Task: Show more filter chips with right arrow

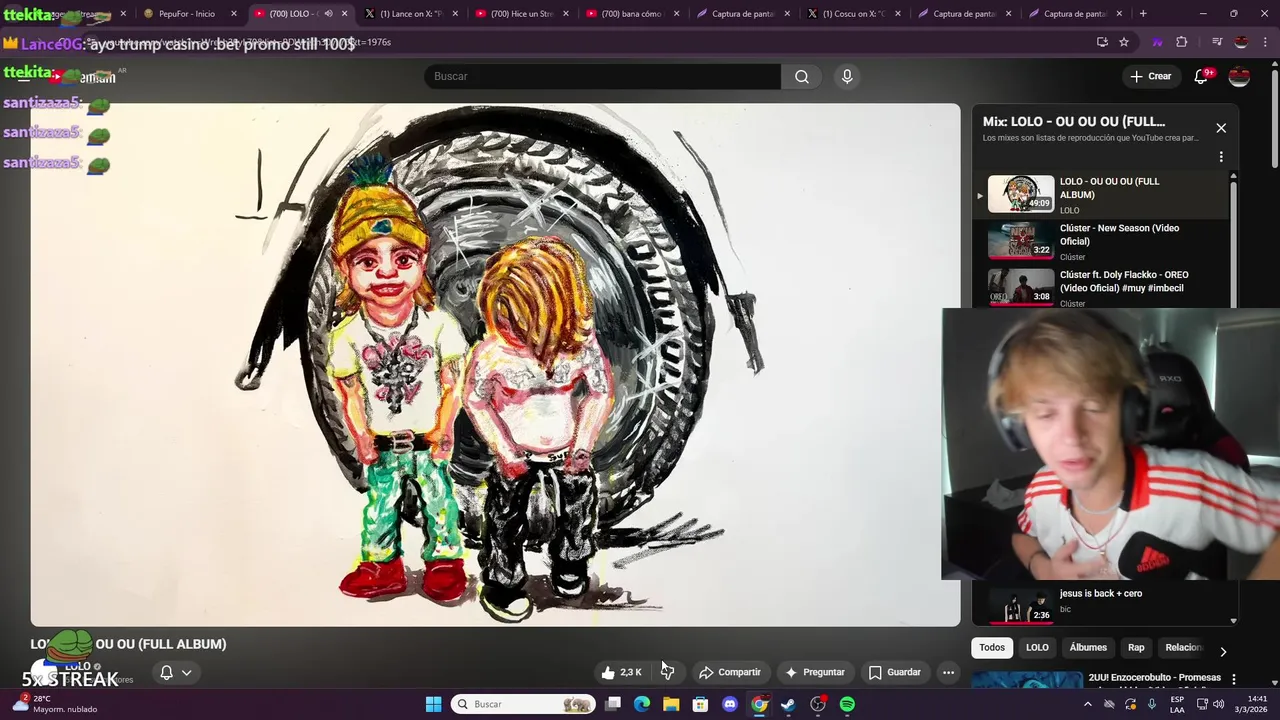Action: pyautogui.click(x=1223, y=651)
